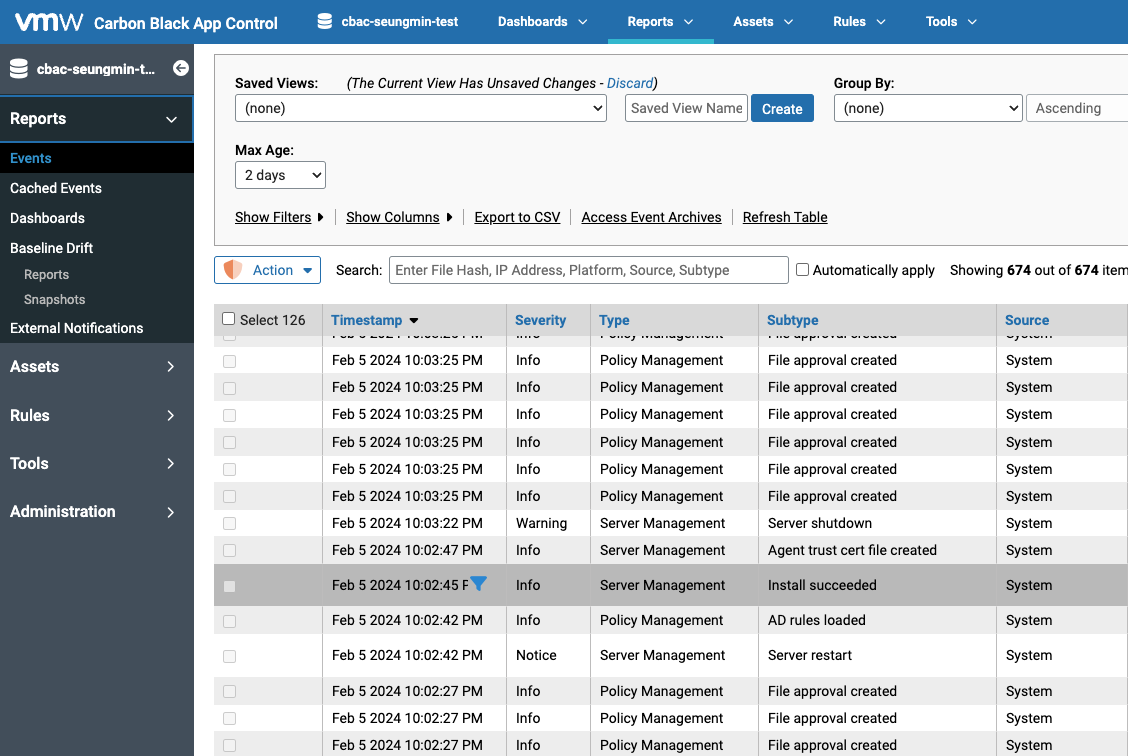
Task: Click Feb 5 2024 10:02:47 PM timestamp
Action: point(407,550)
